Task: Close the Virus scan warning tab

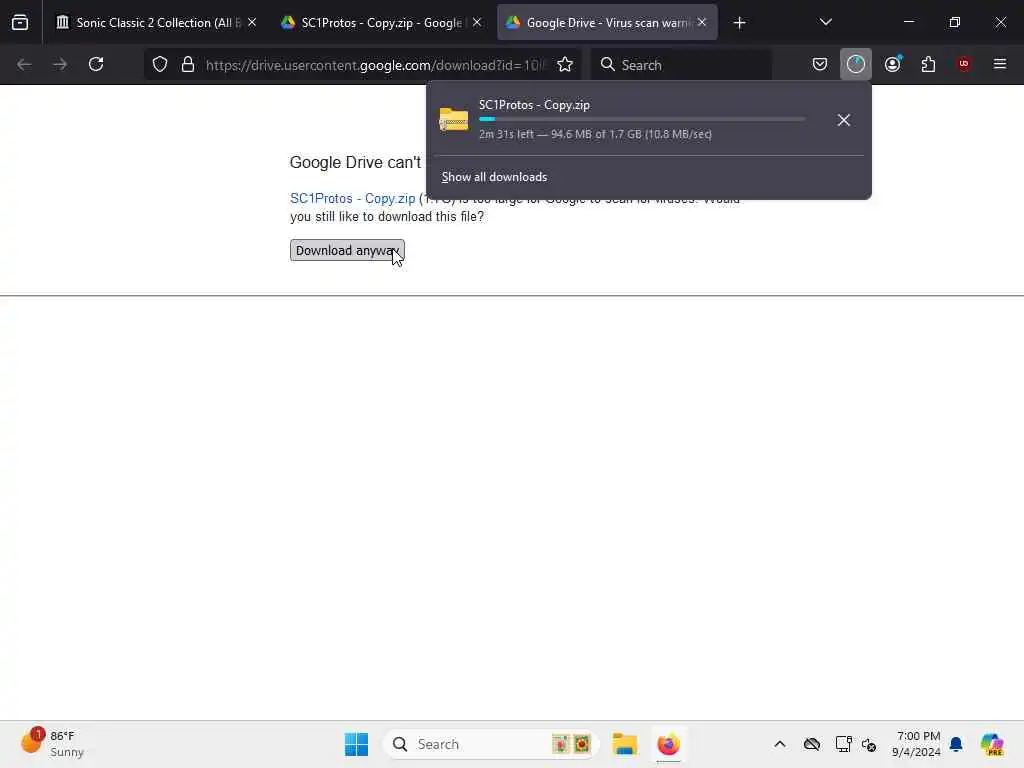Action: coord(702,22)
